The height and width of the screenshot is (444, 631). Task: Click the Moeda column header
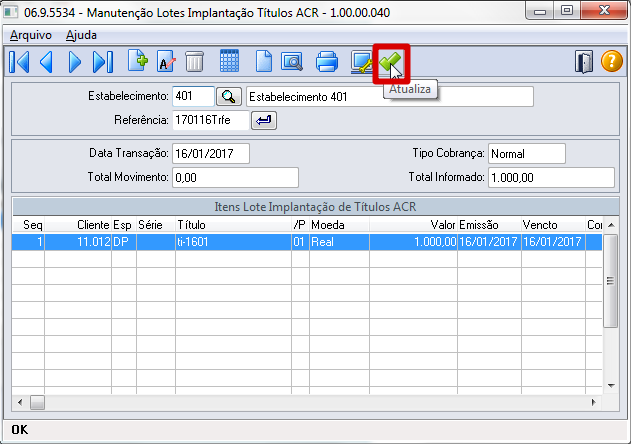(x=339, y=225)
